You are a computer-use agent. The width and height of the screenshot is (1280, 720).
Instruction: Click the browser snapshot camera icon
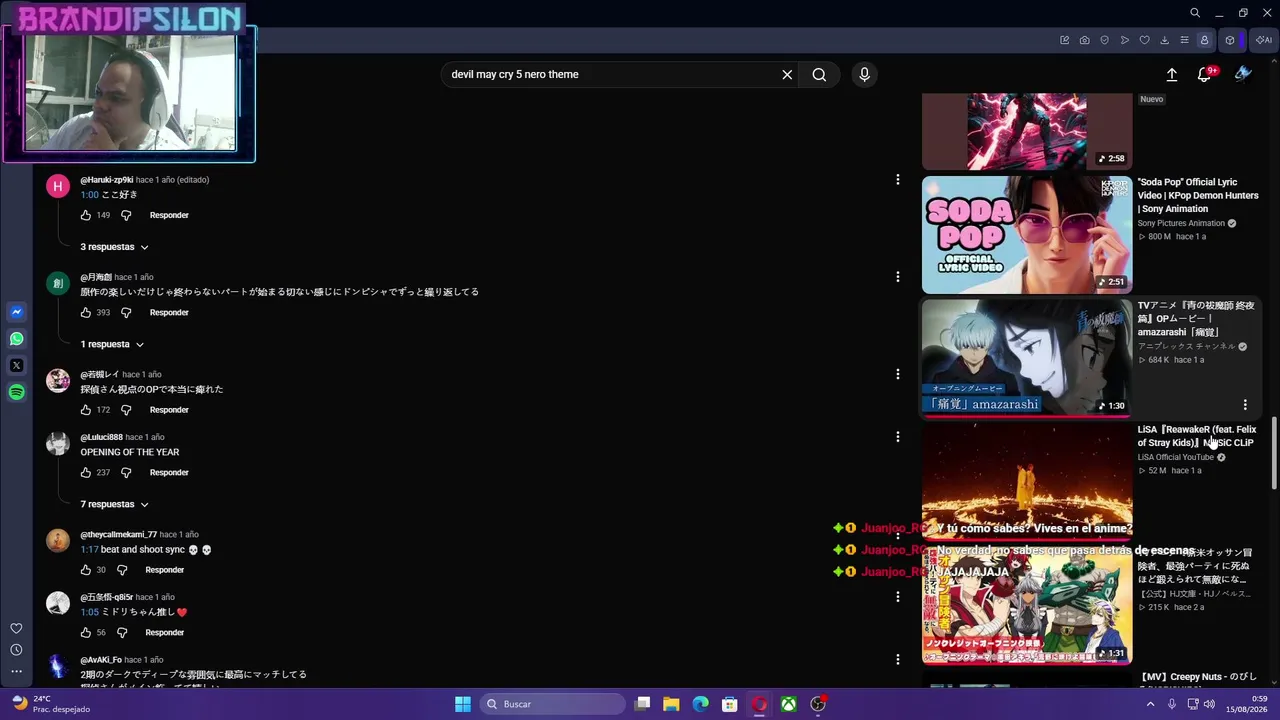tap(1085, 40)
